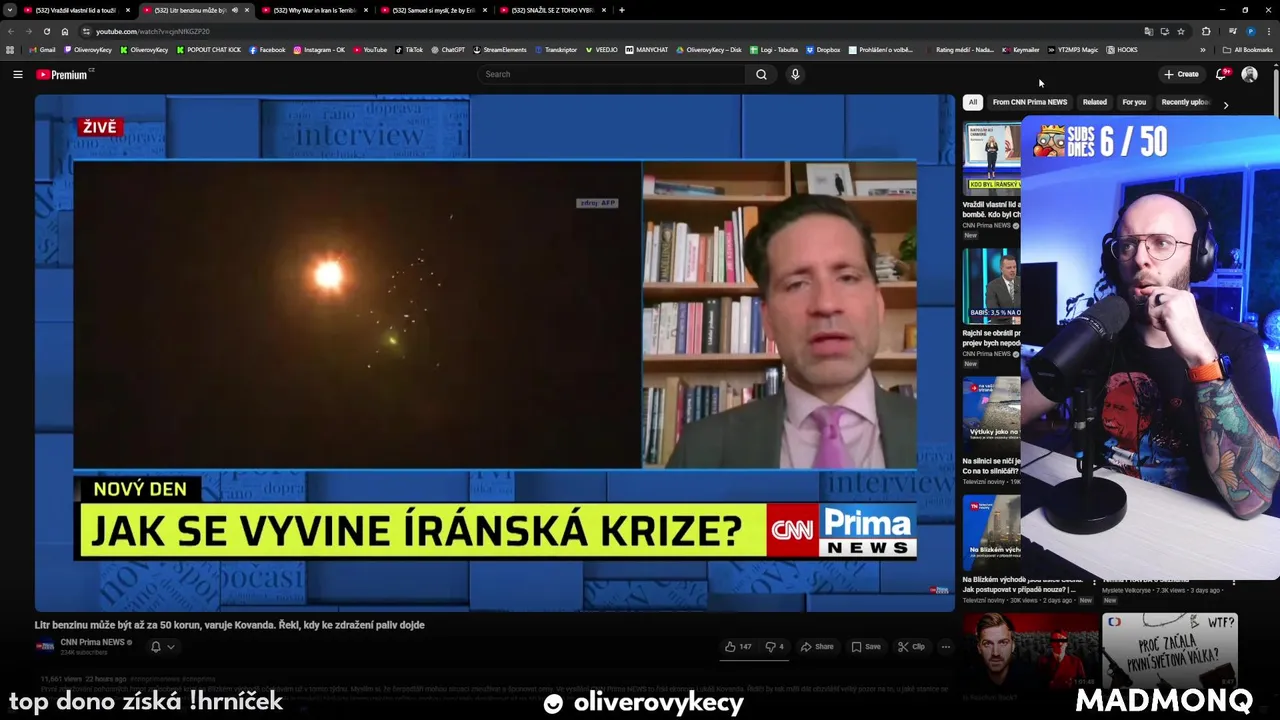Open the POPOUT CHAT KICK bookmark
The width and height of the screenshot is (1280, 720).
(x=209, y=50)
